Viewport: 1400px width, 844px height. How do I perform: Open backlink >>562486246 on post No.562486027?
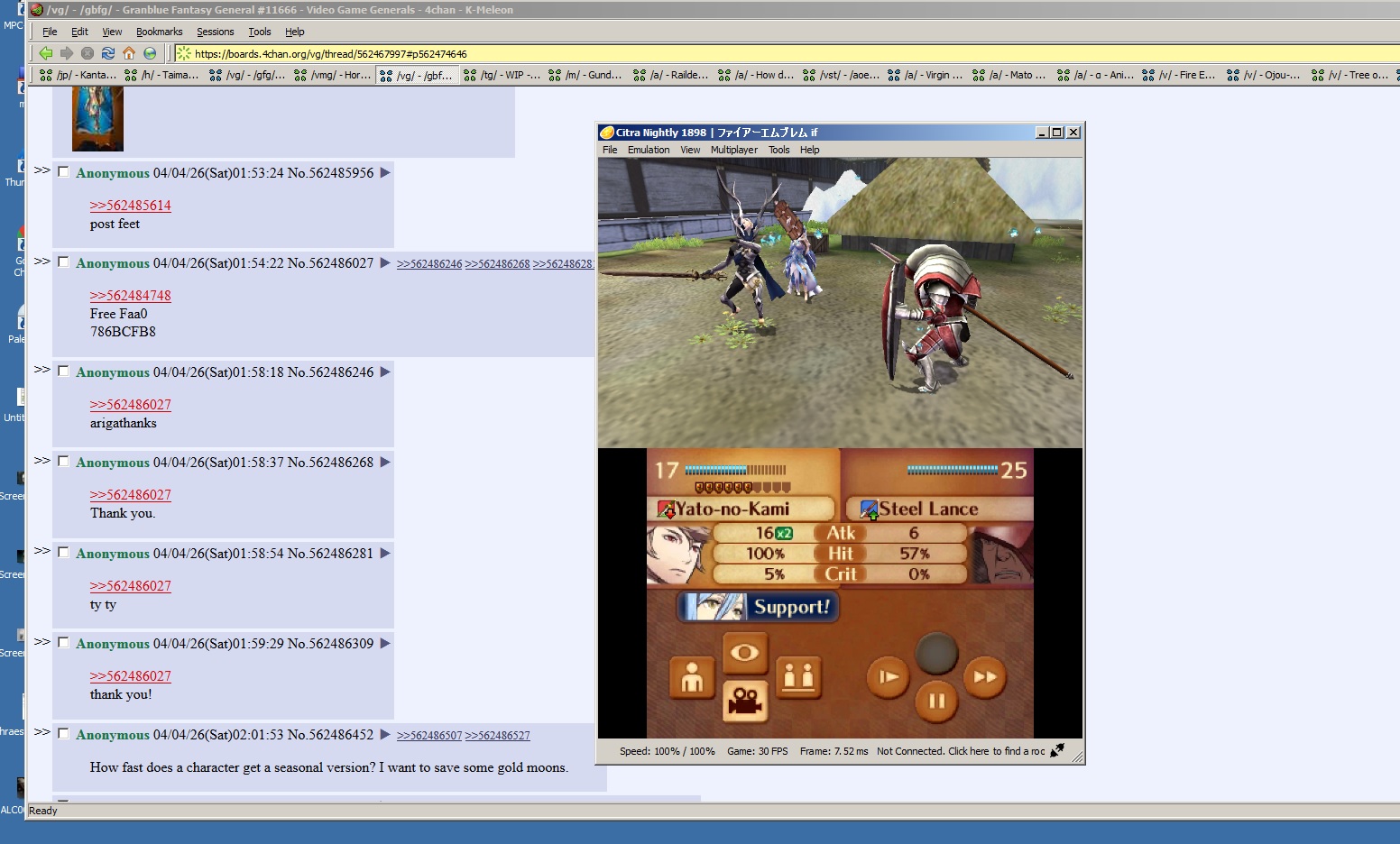429,264
